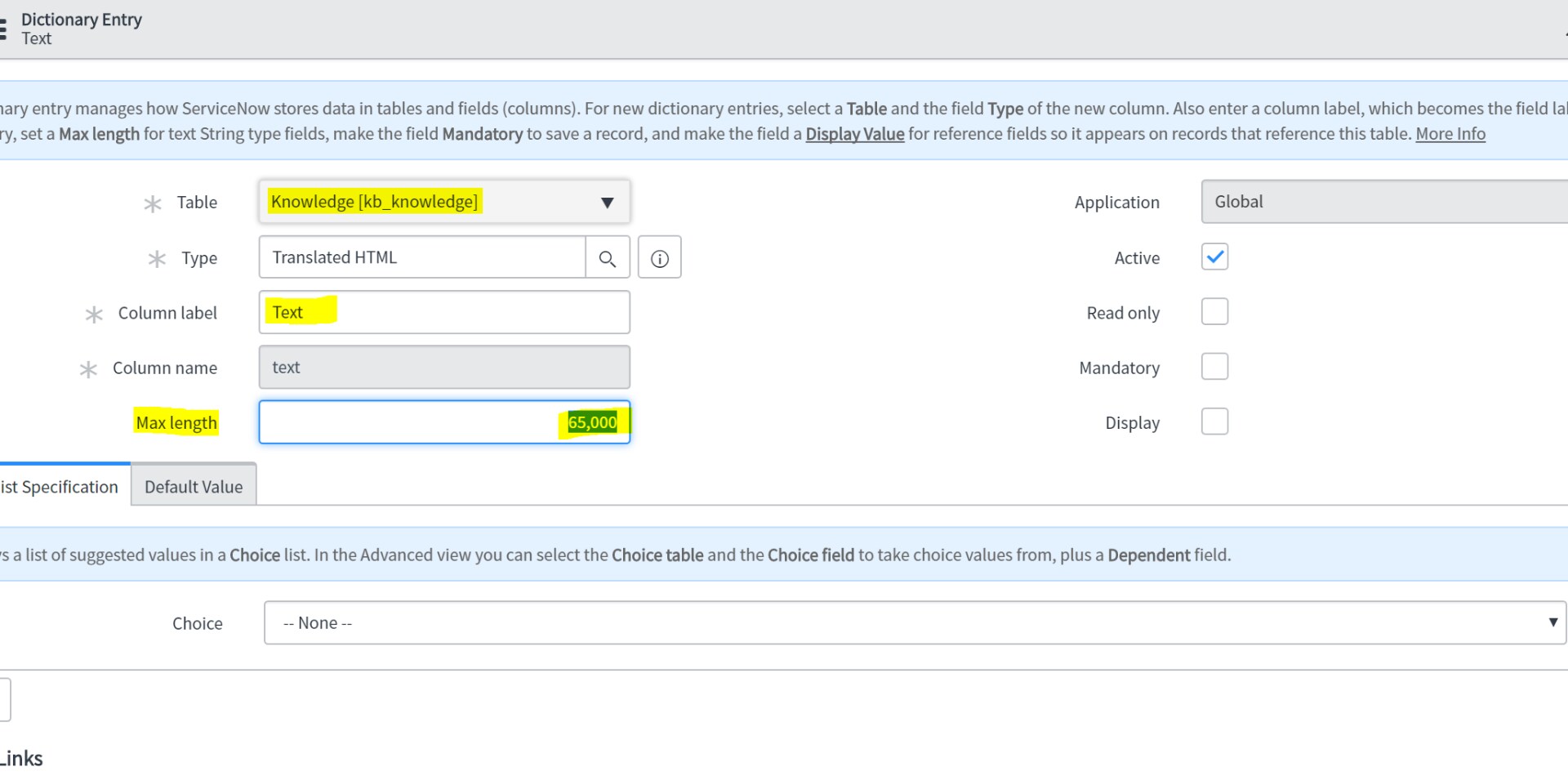Click the Type field showing Translated HTML
The width and height of the screenshot is (1568, 776).
click(x=421, y=257)
